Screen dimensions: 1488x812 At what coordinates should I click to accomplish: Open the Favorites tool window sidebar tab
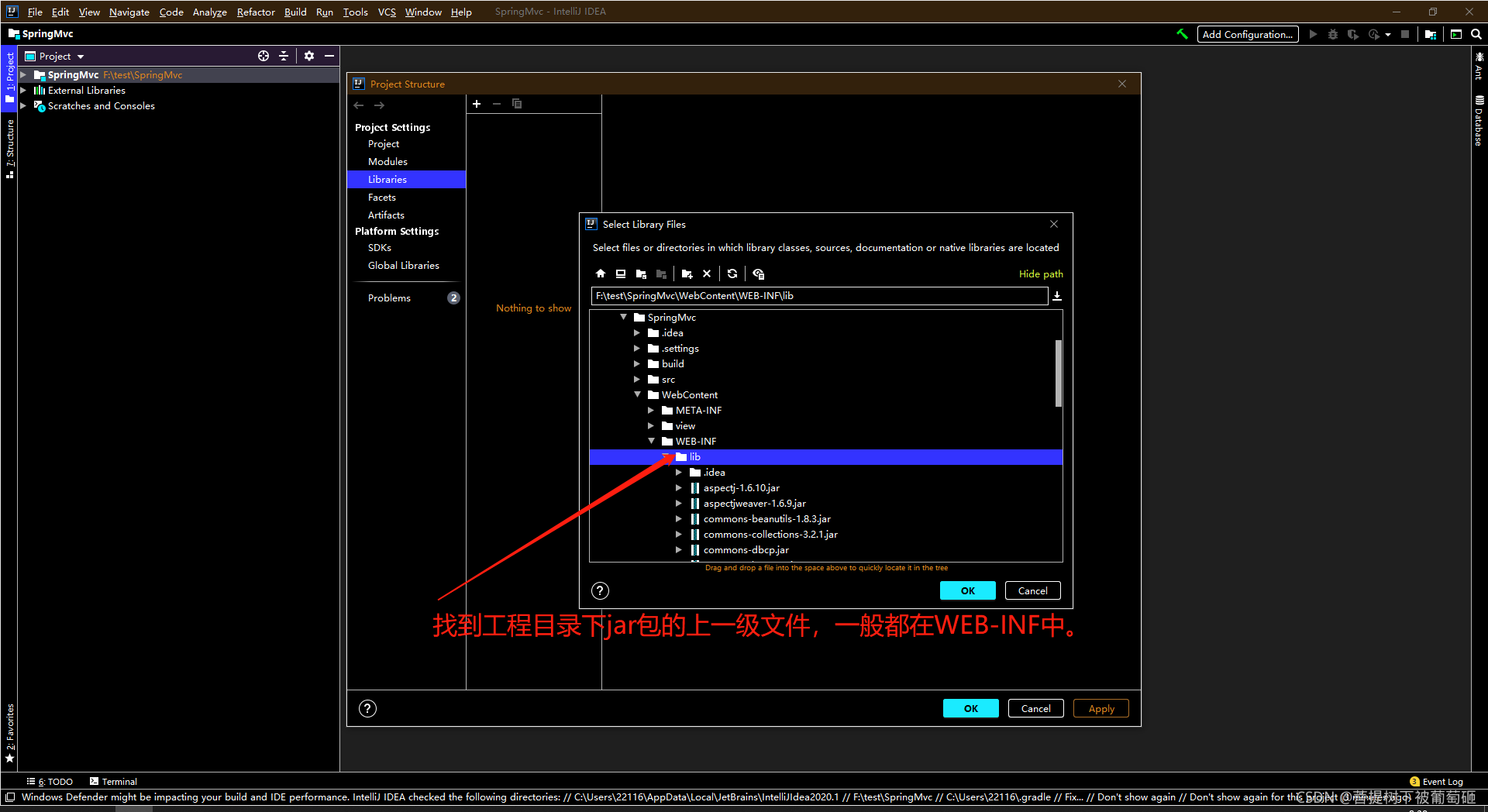pyautogui.click(x=9, y=732)
